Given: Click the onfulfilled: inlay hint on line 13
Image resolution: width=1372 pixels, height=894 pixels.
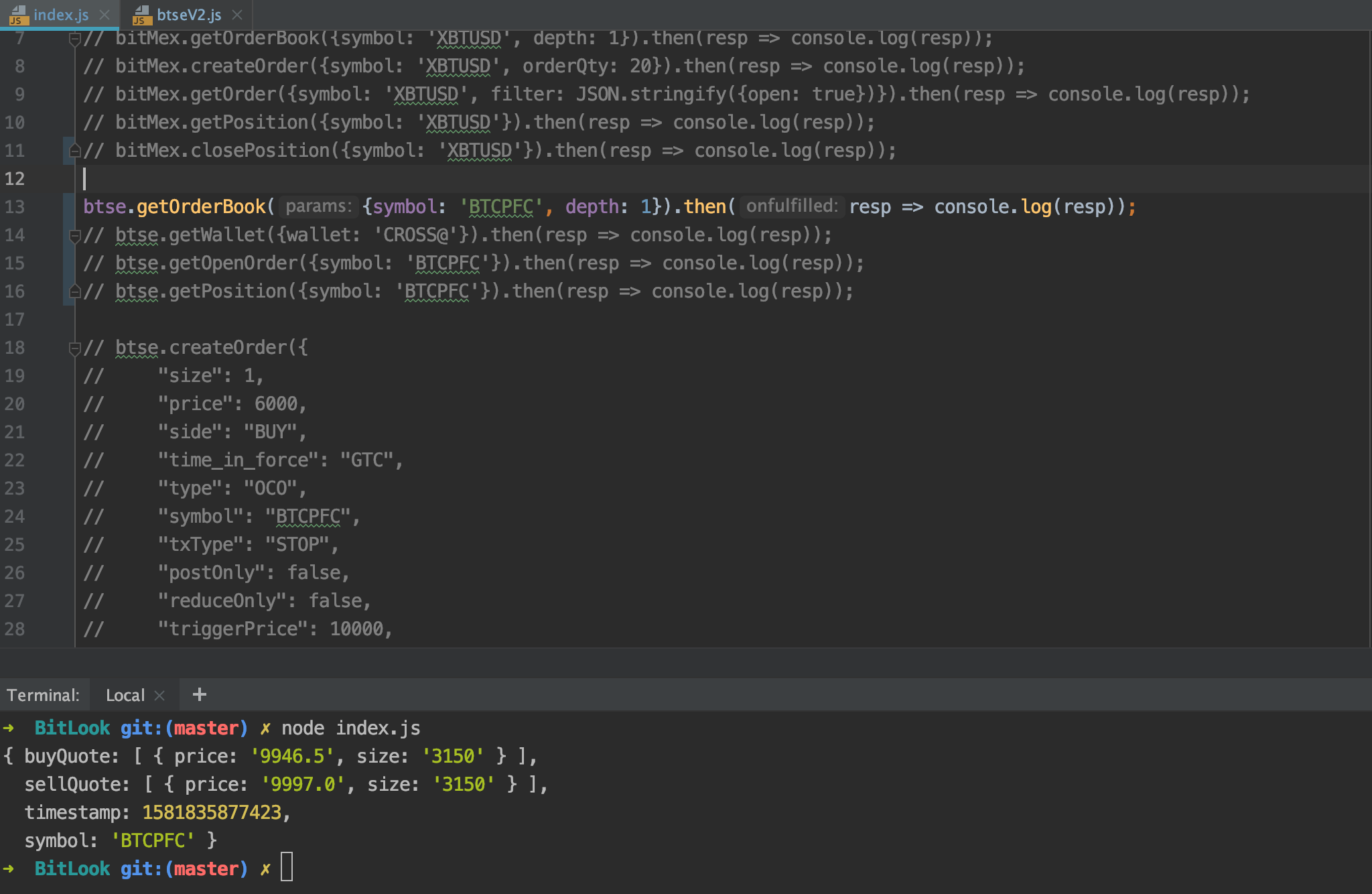Looking at the screenshot, I should coord(791,206).
